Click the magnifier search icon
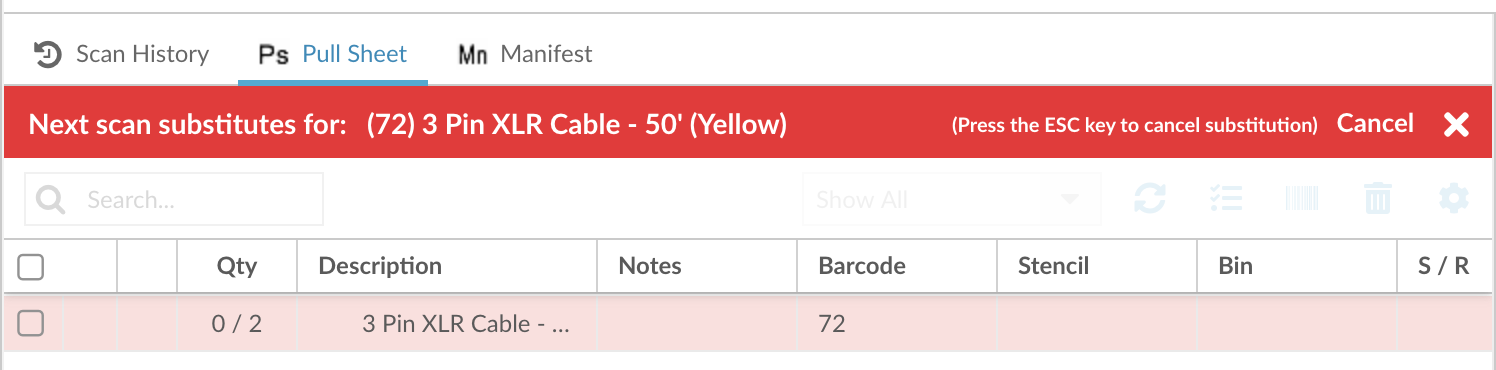Viewport: 1496px width, 370px height. 50,200
